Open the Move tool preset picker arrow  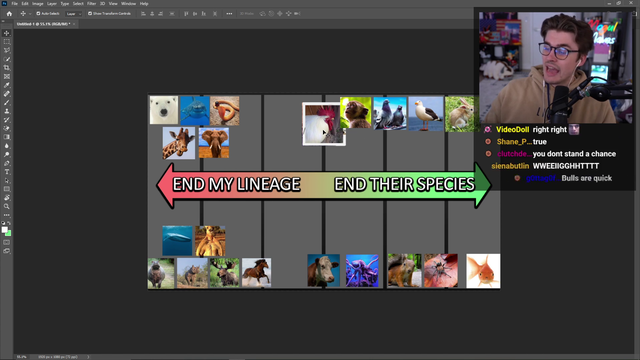[30, 14]
